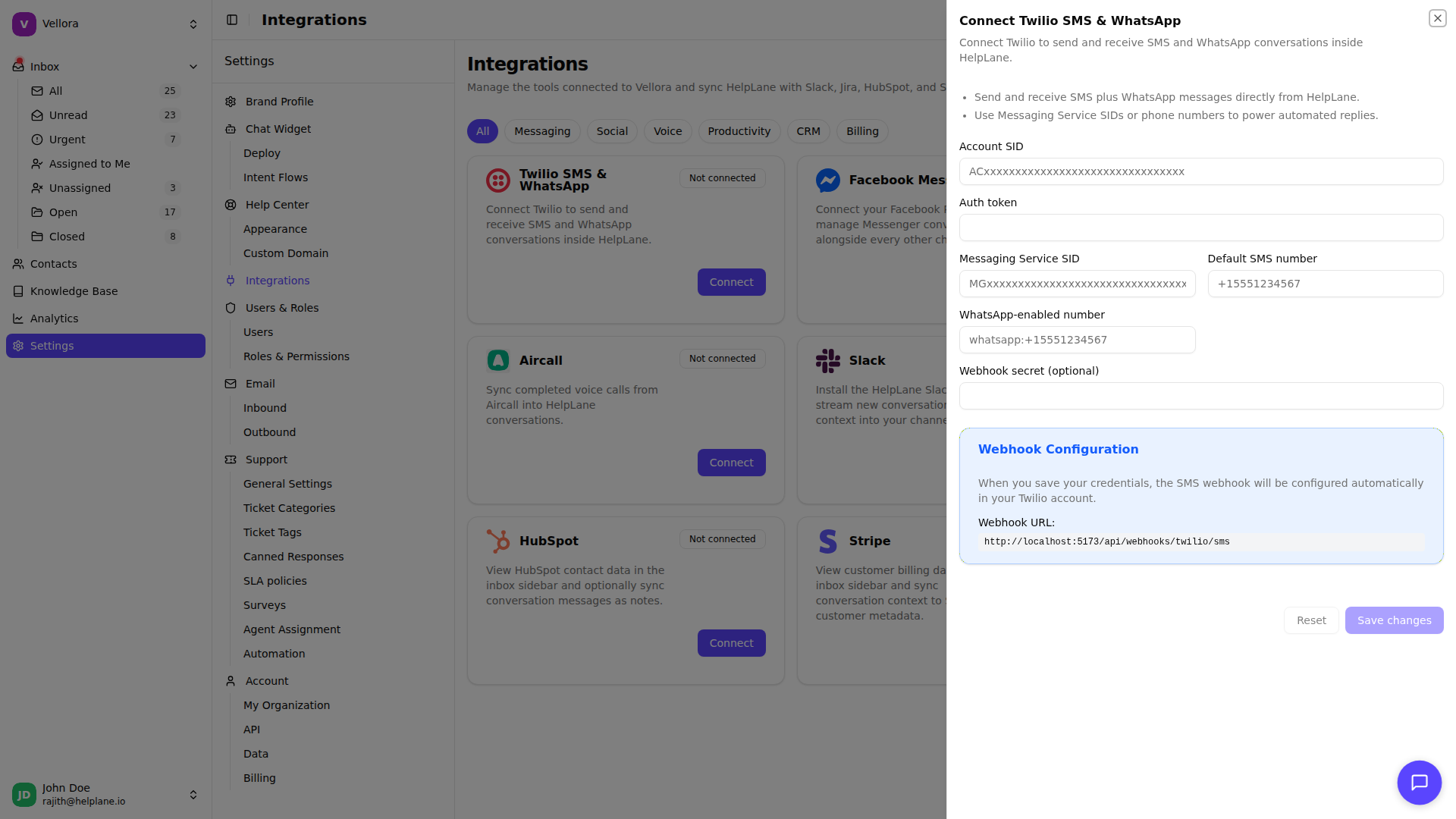Click the Integrations plug icon
This screenshot has width=1456, height=819.
point(231,281)
